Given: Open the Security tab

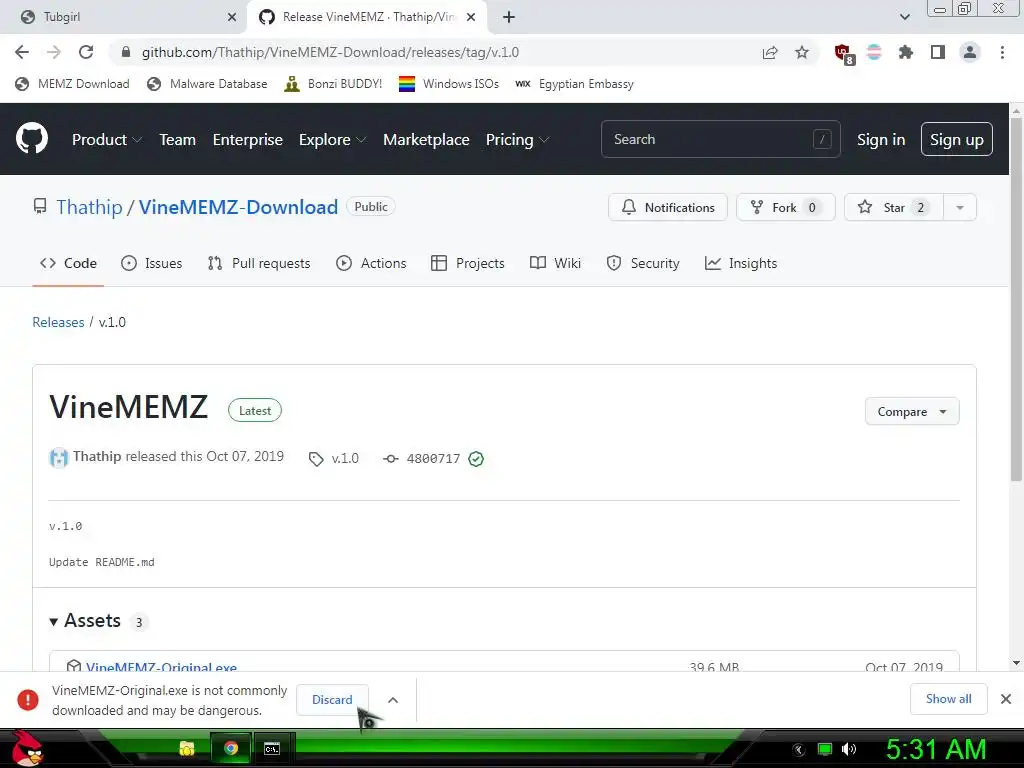Looking at the screenshot, I should [643, 263].
